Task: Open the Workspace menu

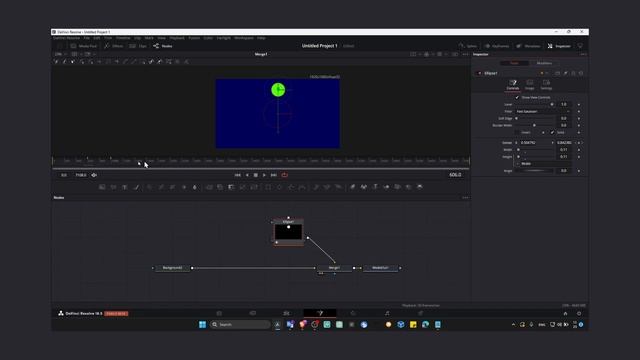Action: point(244,38)
